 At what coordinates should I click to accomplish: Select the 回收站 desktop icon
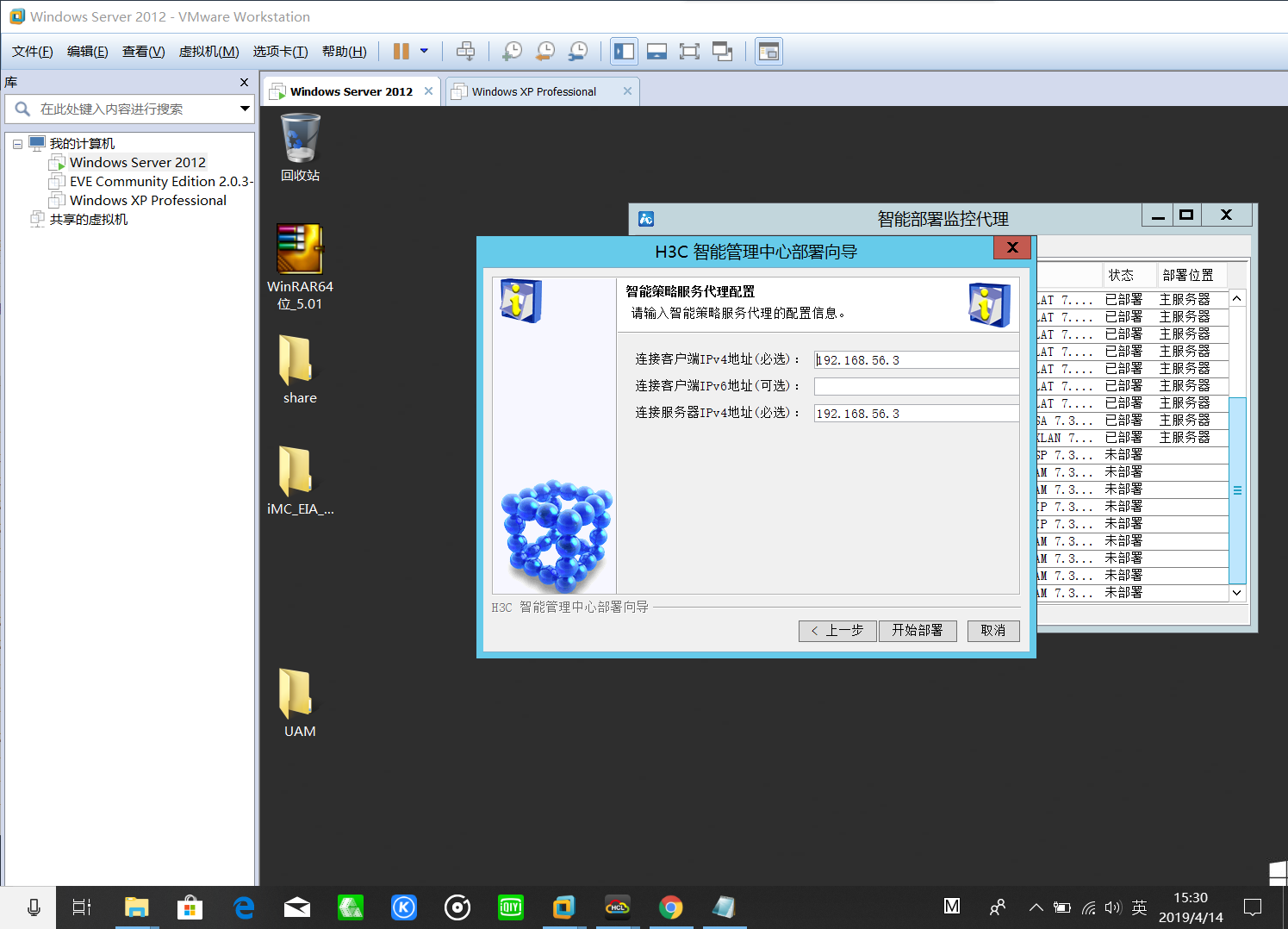point(300,147)
